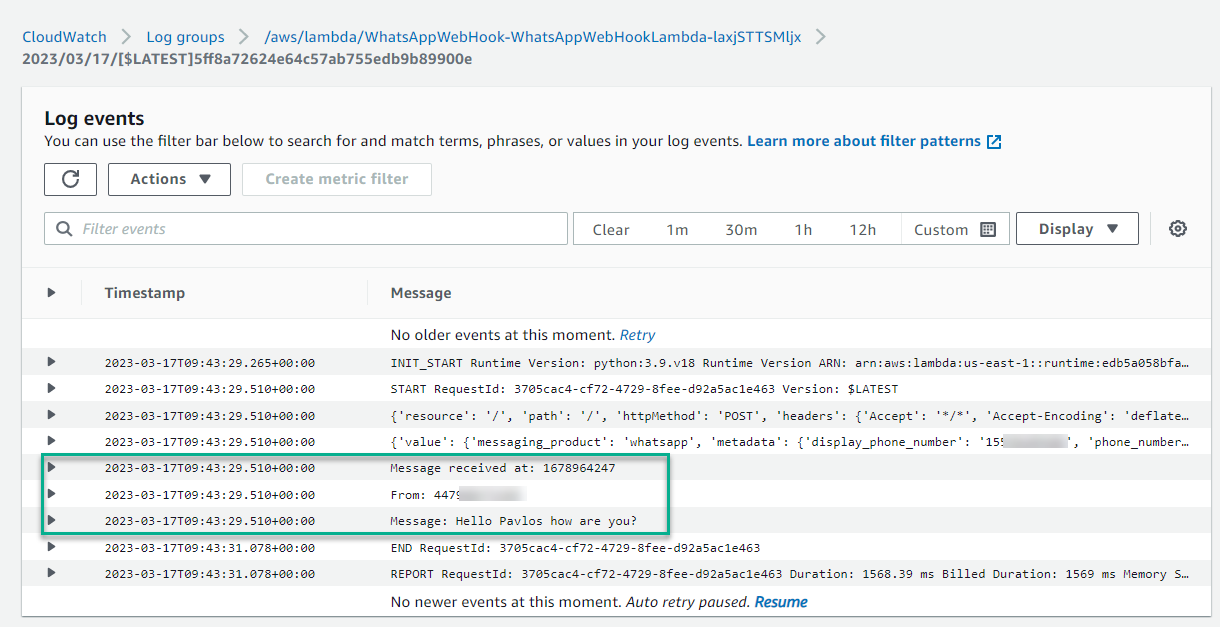Expand all rows via header arrow
Viewport: 1220px width, 627px height.
click(x=51, y=293)
